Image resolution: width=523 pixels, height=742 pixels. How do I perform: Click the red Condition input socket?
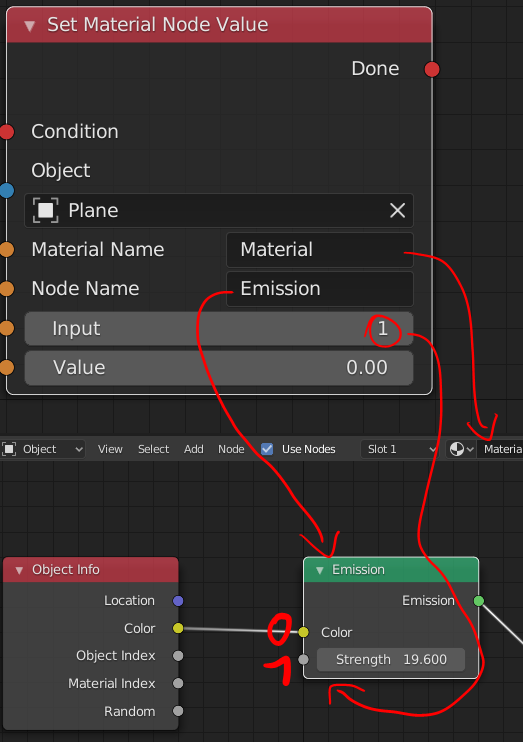point(7,132)
